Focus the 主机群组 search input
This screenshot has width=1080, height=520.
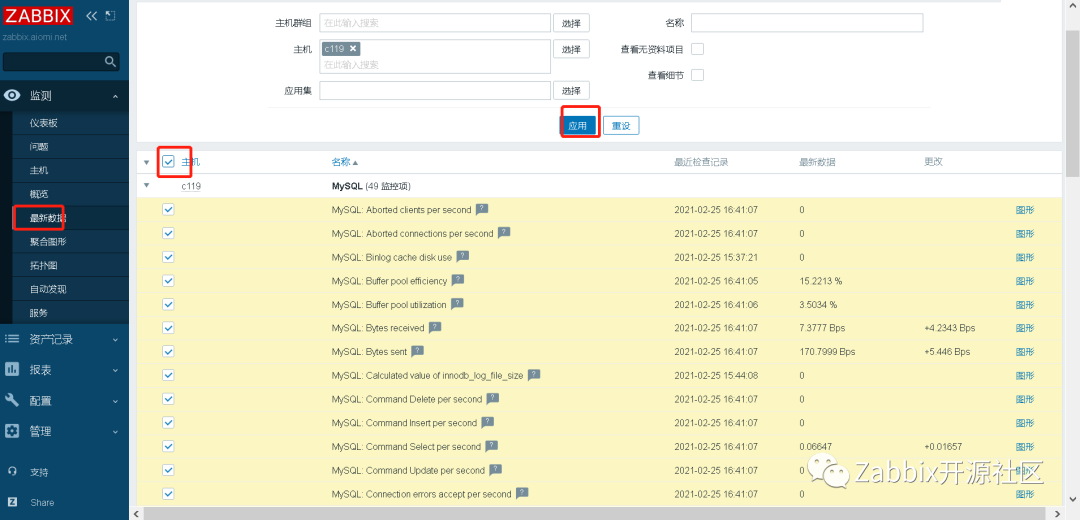435,23
